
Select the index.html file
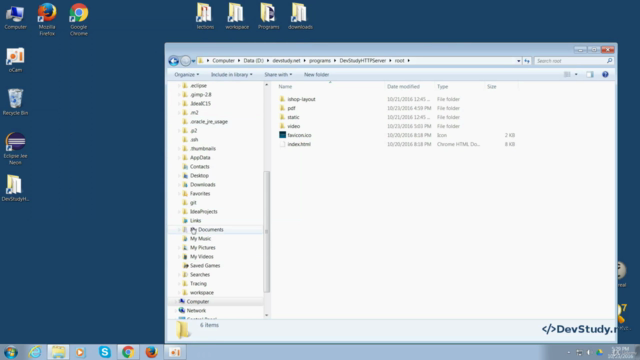(299, 144)
